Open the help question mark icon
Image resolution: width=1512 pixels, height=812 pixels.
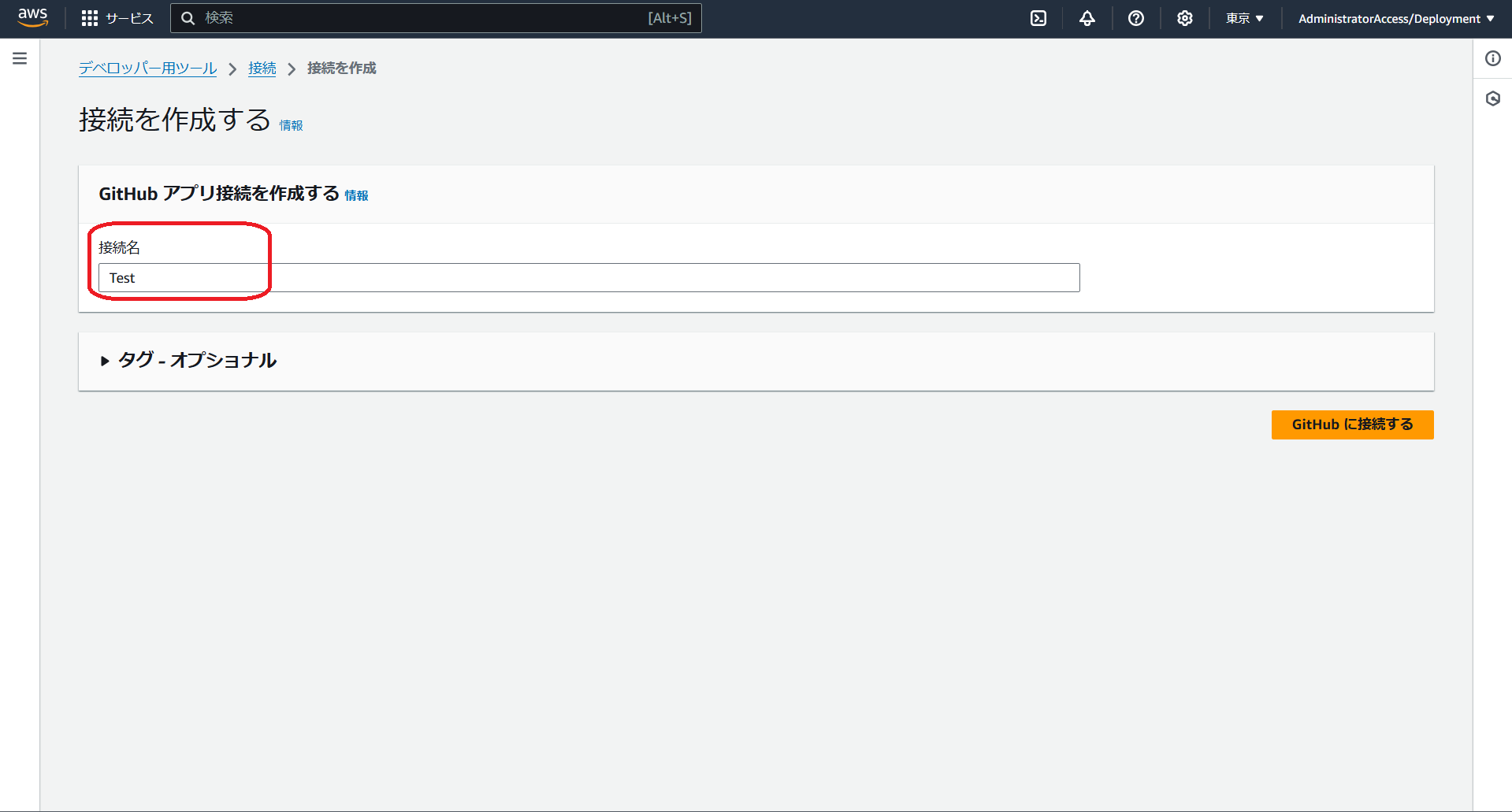[1136, 18]
